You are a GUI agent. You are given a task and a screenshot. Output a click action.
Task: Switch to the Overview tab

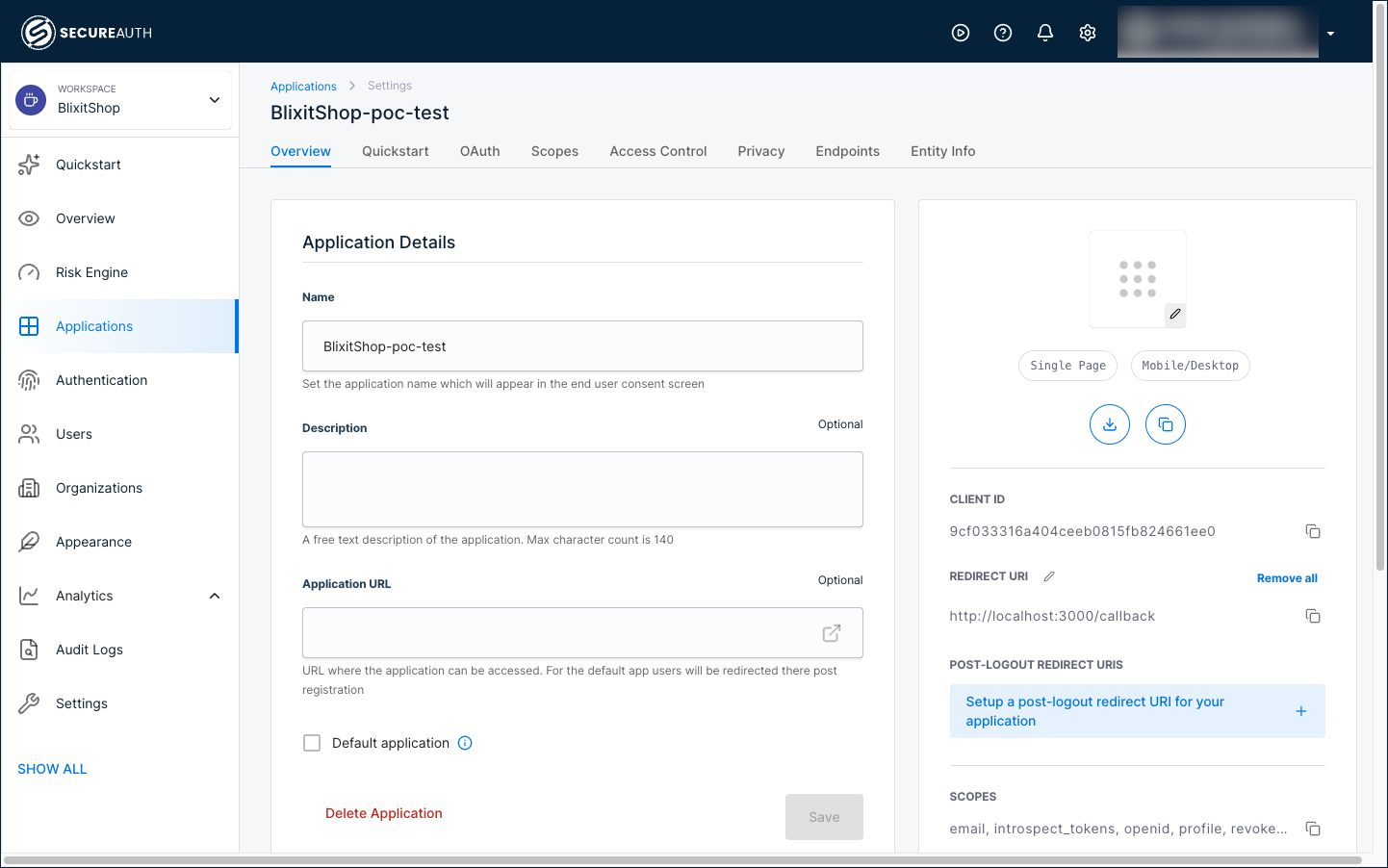(300, 151)
